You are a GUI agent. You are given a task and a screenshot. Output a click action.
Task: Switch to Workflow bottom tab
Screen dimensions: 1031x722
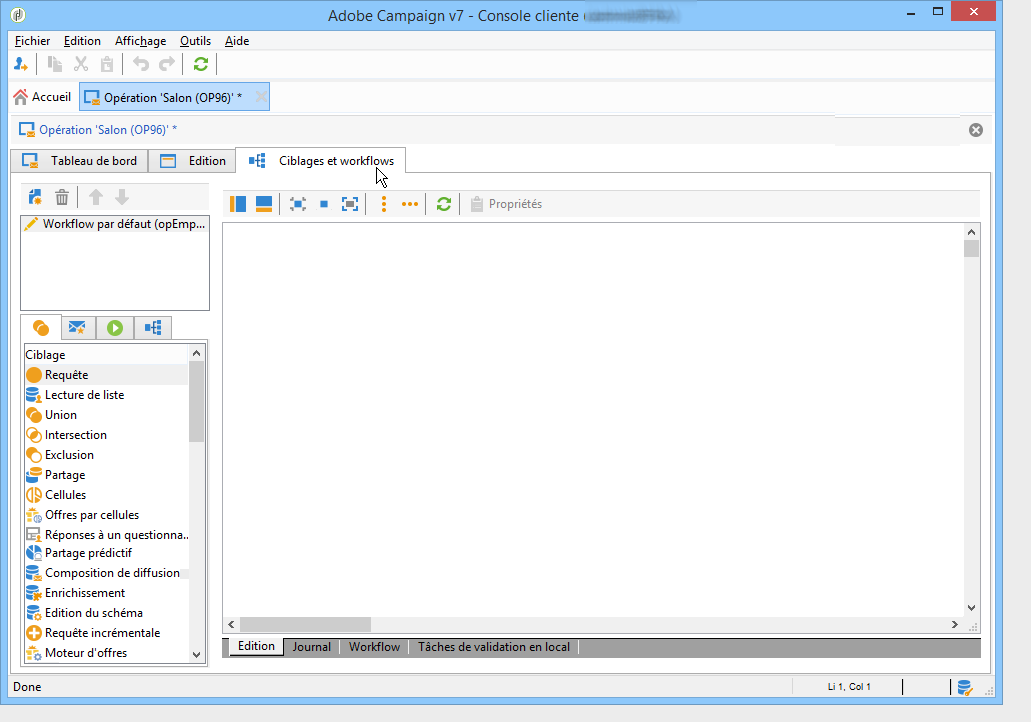coord(374,647)
